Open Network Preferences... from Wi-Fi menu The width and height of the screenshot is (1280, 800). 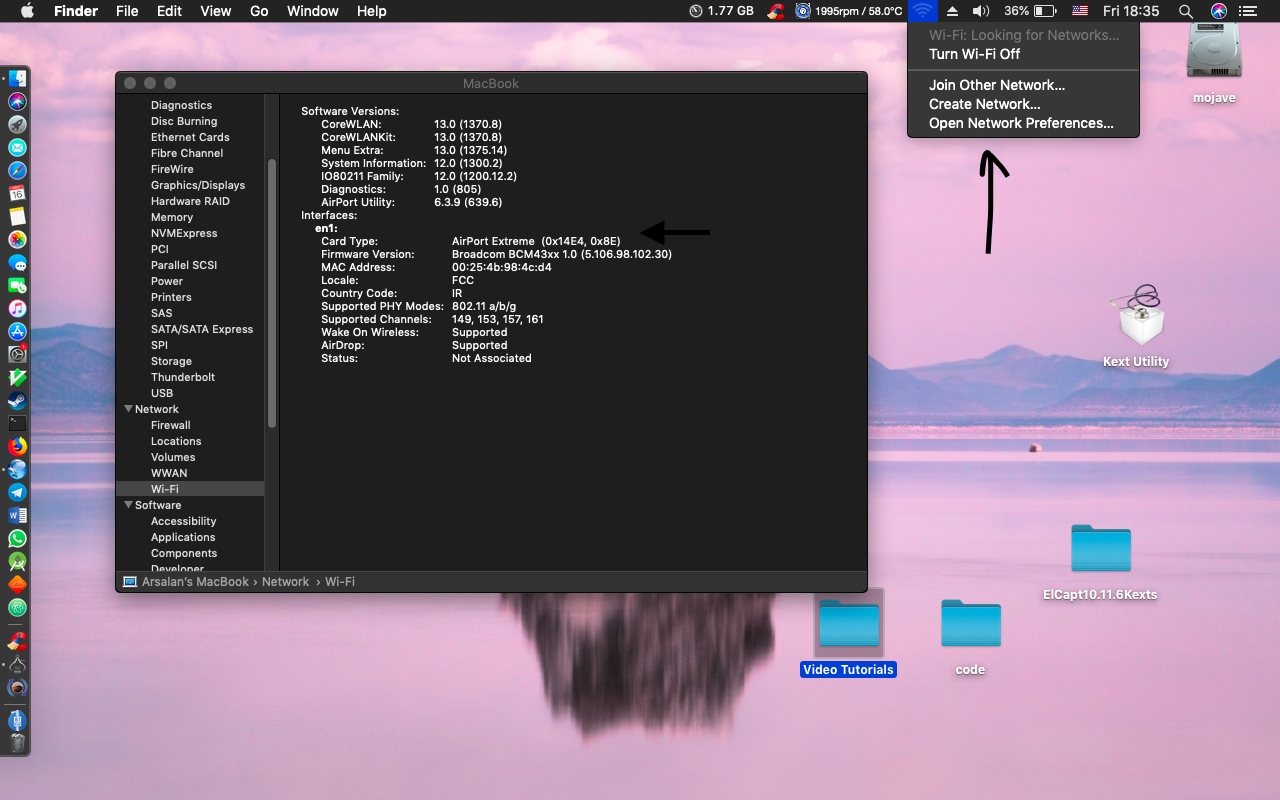click(x=1023, y=123)
